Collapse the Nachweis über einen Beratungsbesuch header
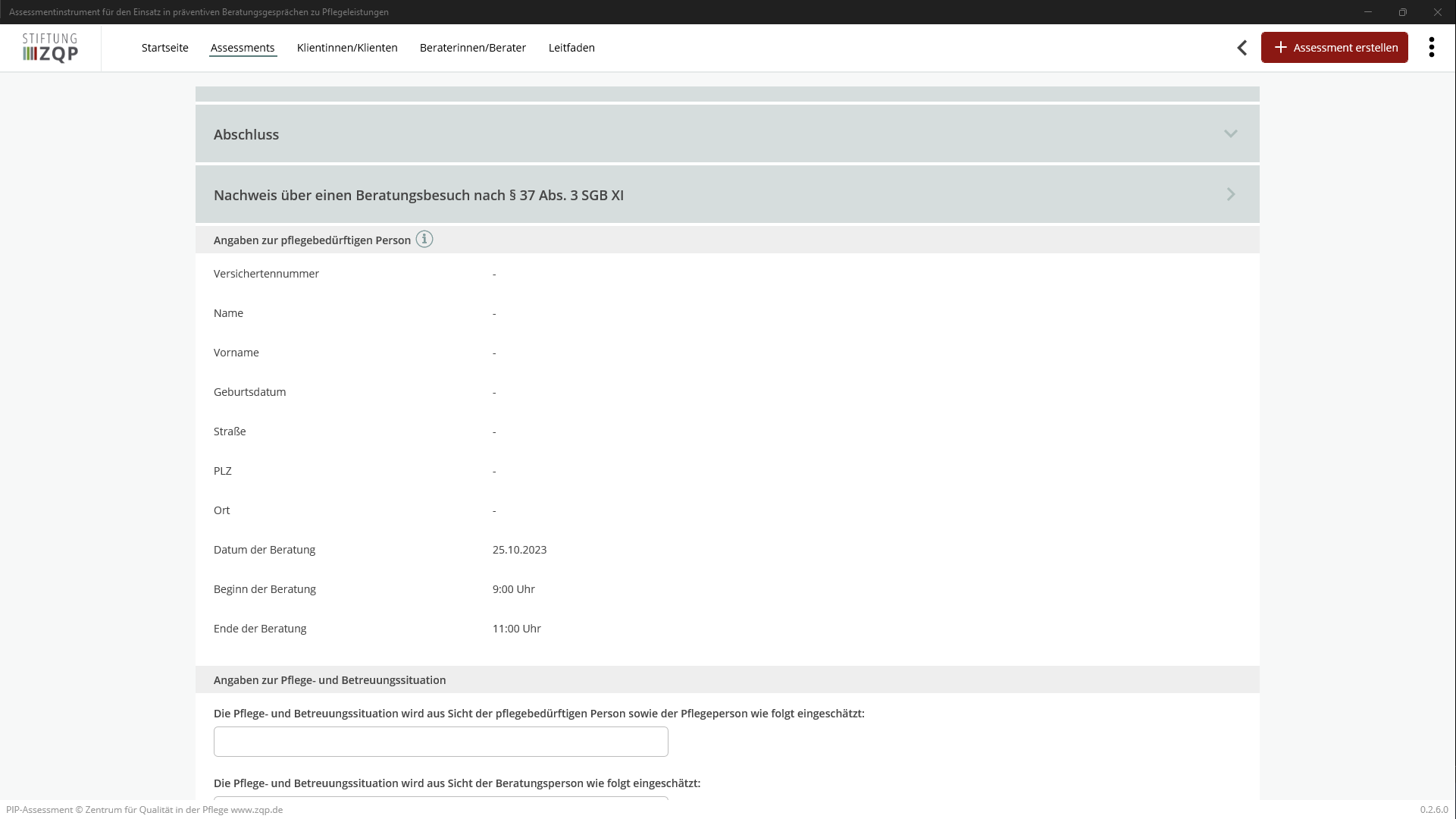Viewport: 1456px width, 819px height. pos(418,195)
